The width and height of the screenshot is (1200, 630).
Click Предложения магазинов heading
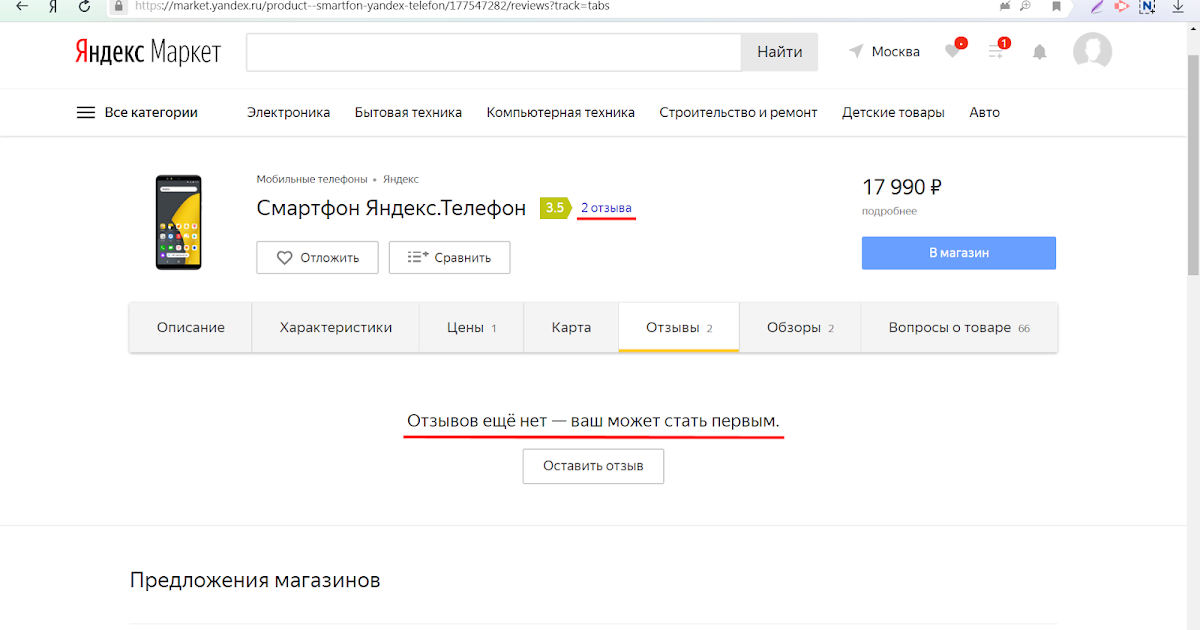255,580
